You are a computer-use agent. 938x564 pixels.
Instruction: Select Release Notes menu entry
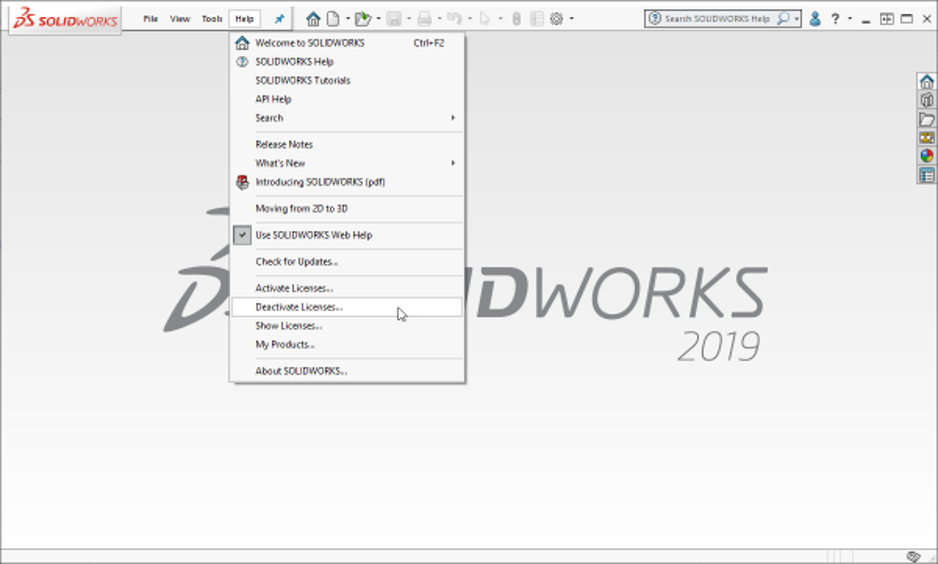pyautogui.click(x=347, y=144)
